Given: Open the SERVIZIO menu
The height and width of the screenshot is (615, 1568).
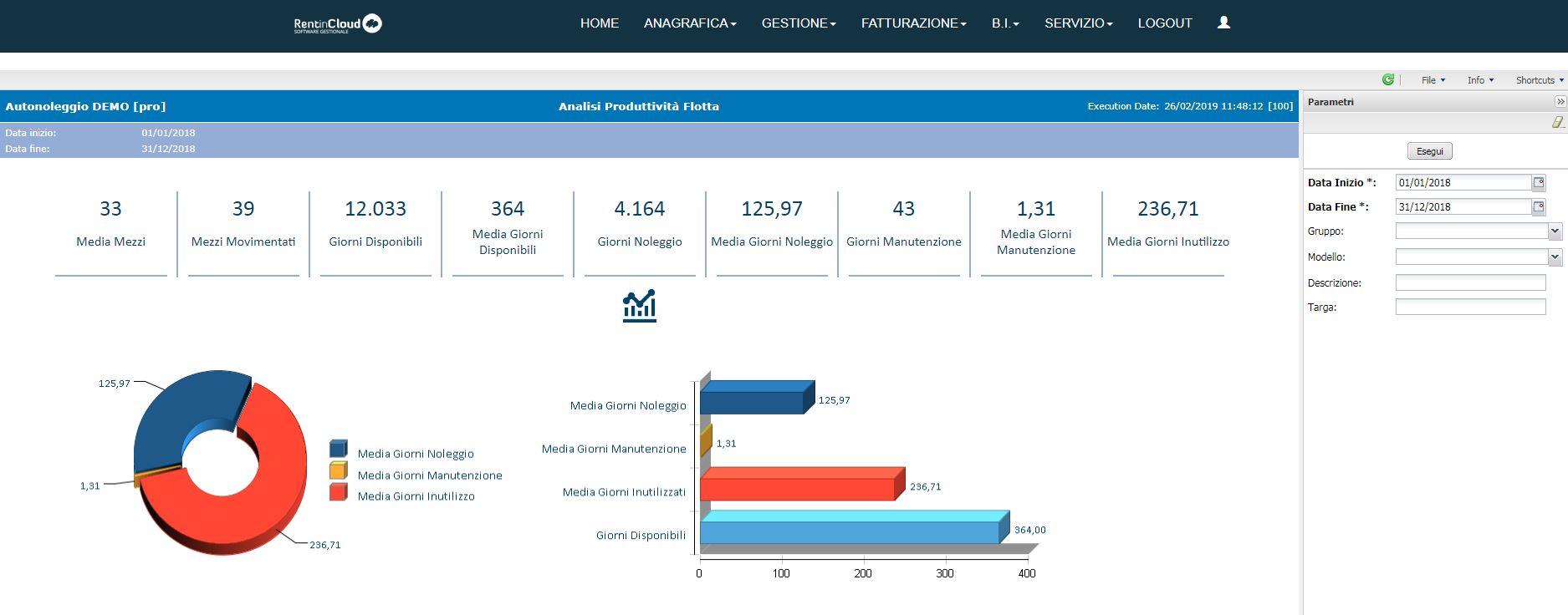Looking at the screenshot, I should tap(1079, 23).
